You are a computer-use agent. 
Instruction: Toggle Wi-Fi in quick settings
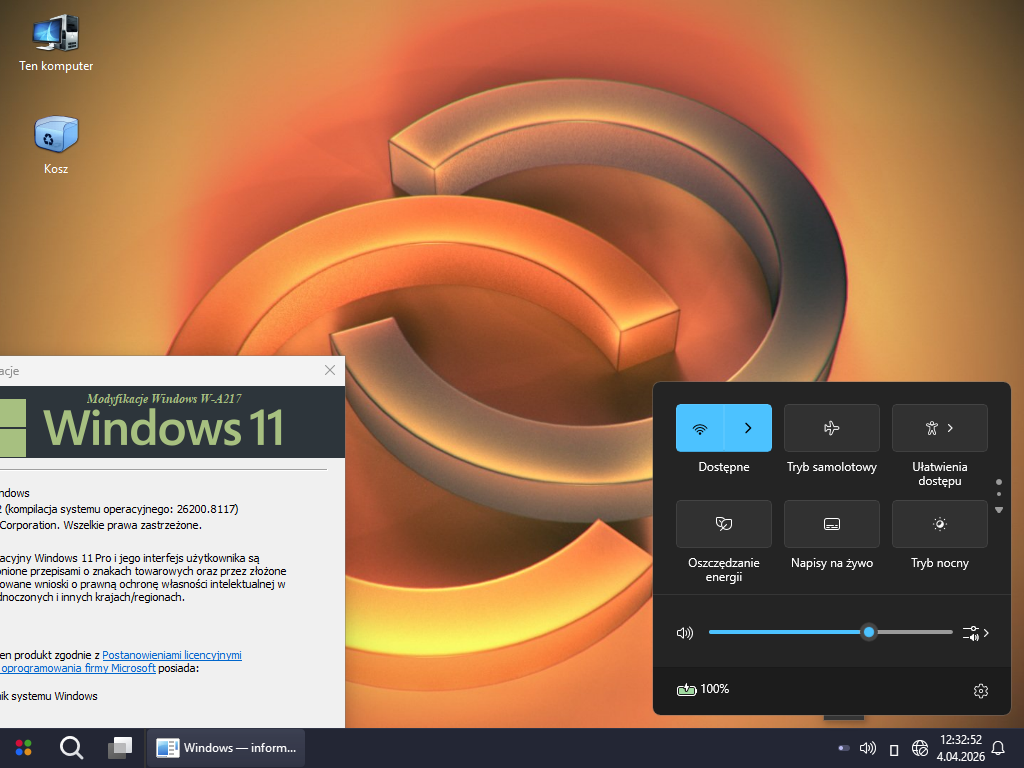point(700,428)
